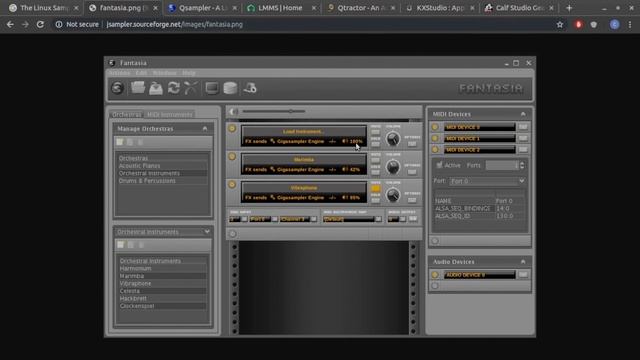Open the Help menu in Fantasia
This screenshot has height=360, width=640.
[x=189, y=73]
